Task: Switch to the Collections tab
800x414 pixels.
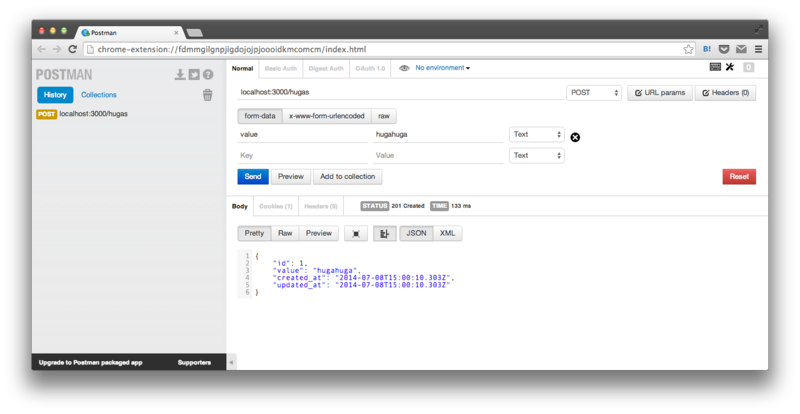Action: coord(98,95)
